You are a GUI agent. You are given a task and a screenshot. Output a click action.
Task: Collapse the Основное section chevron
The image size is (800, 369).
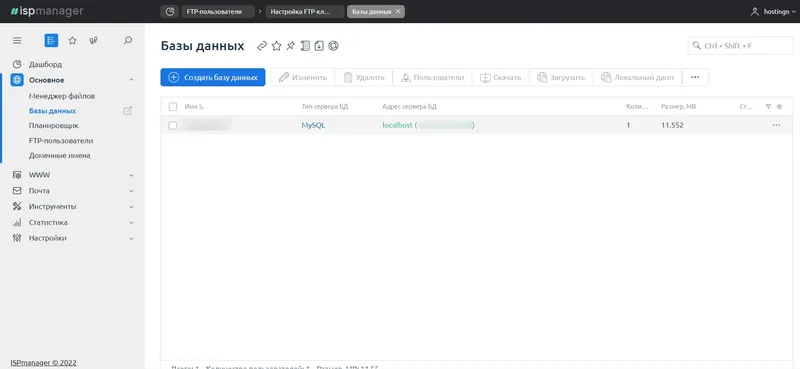point(132,80)
